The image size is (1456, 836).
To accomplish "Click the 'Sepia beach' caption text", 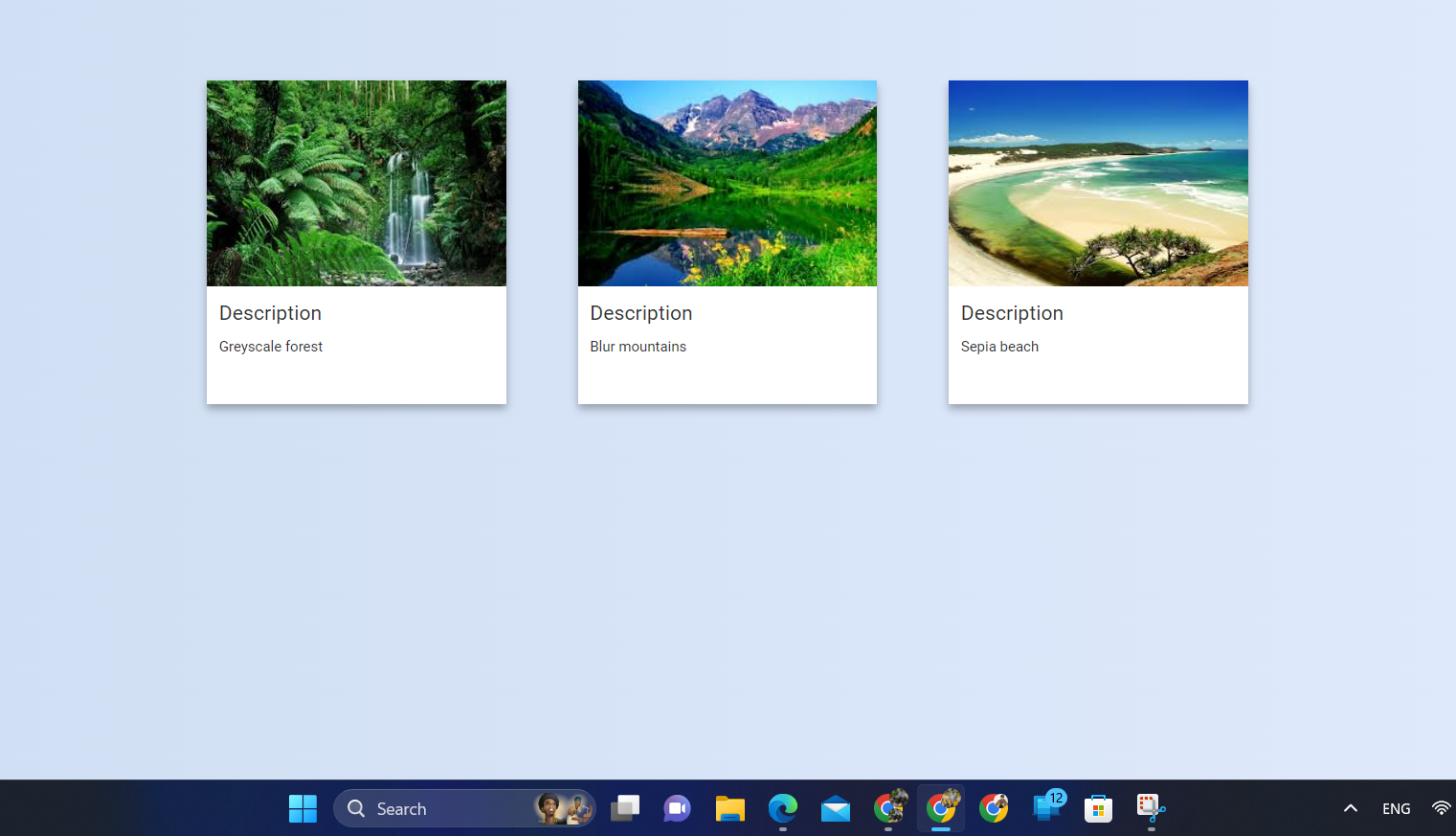I will (x=999, y=347).
